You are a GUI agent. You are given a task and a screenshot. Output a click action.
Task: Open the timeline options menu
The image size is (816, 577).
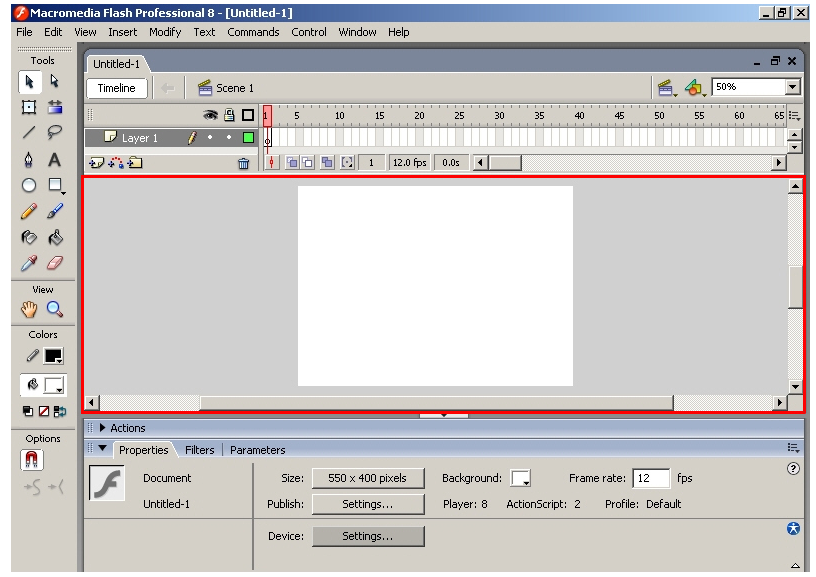coord(794,116)
